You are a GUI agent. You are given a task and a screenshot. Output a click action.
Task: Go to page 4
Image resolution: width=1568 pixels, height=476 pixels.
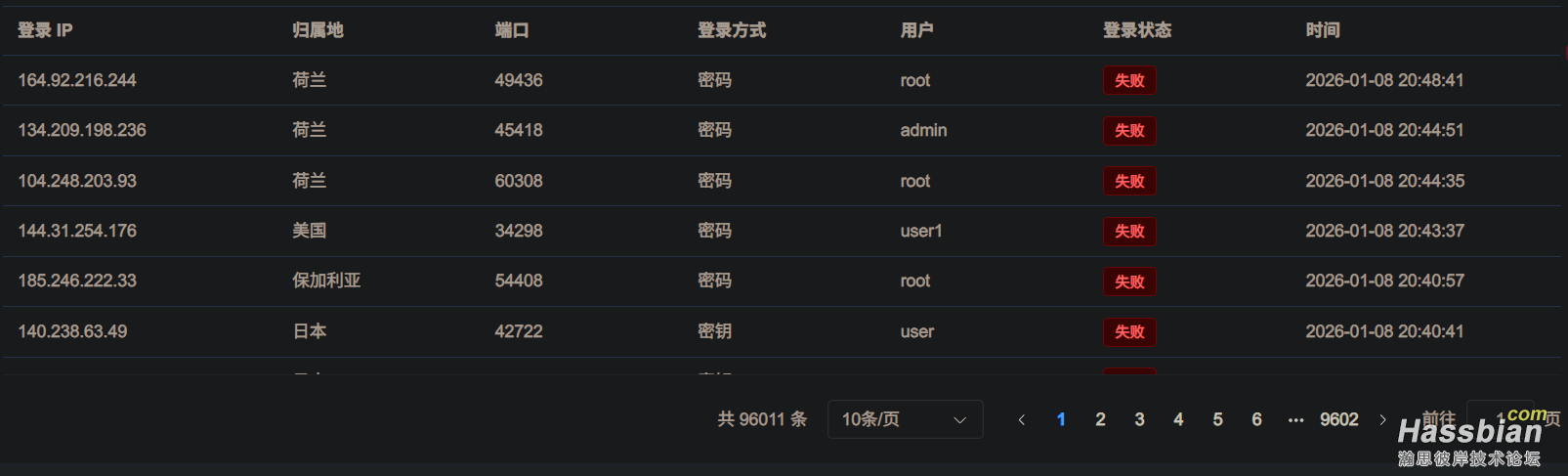pyautogui.click(x=1178, y=420)
